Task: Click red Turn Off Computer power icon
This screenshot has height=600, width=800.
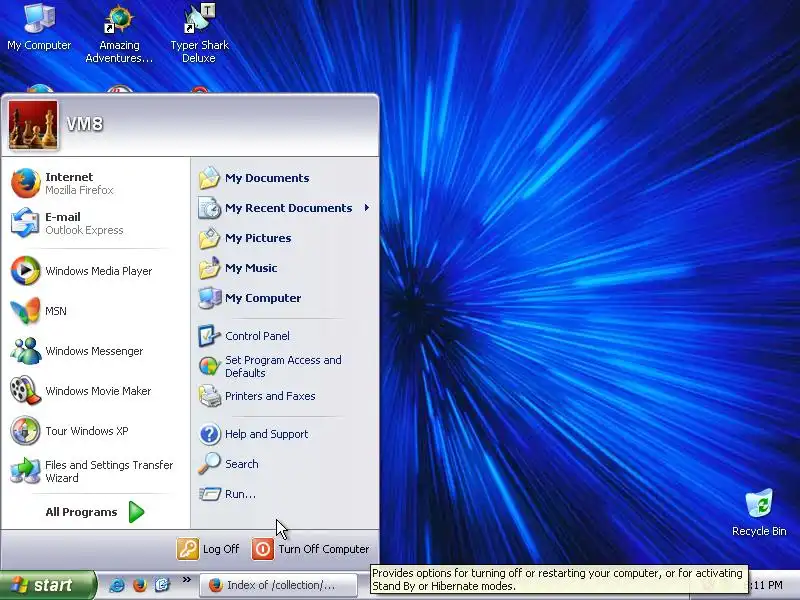Action: point(263,549)
